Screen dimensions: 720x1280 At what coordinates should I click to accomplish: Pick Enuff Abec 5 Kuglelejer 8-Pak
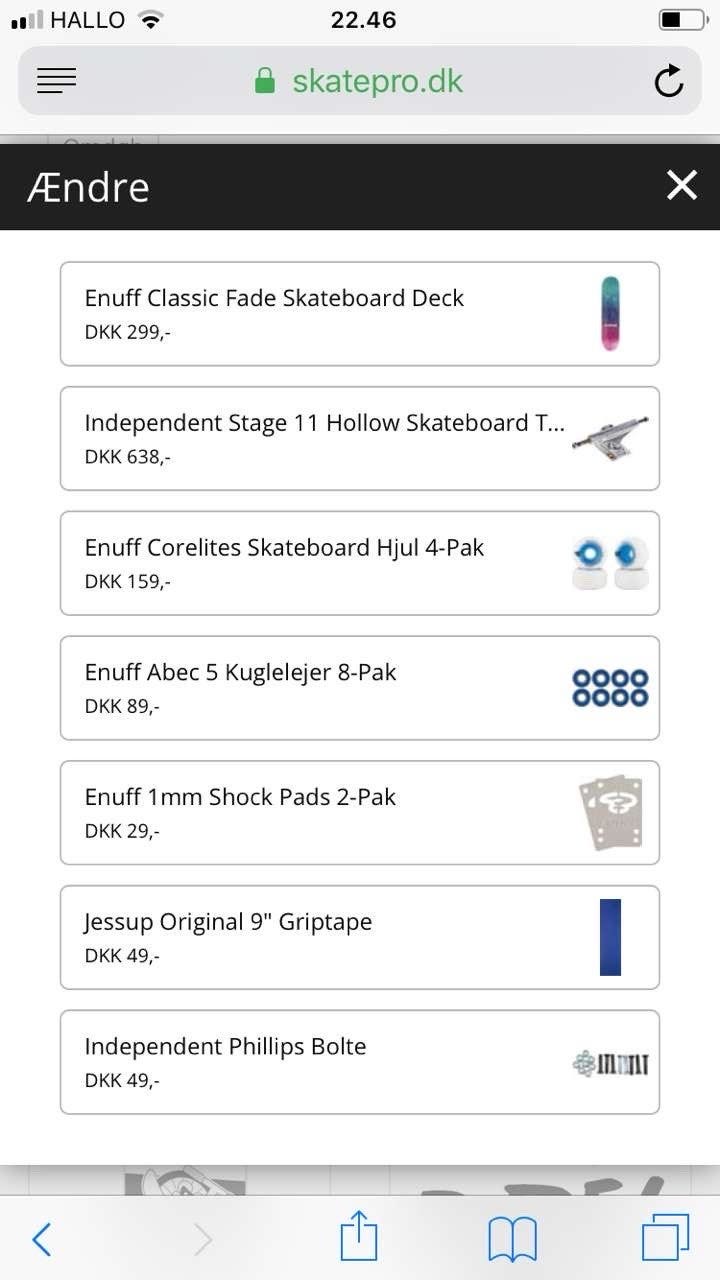click(360, 688)
